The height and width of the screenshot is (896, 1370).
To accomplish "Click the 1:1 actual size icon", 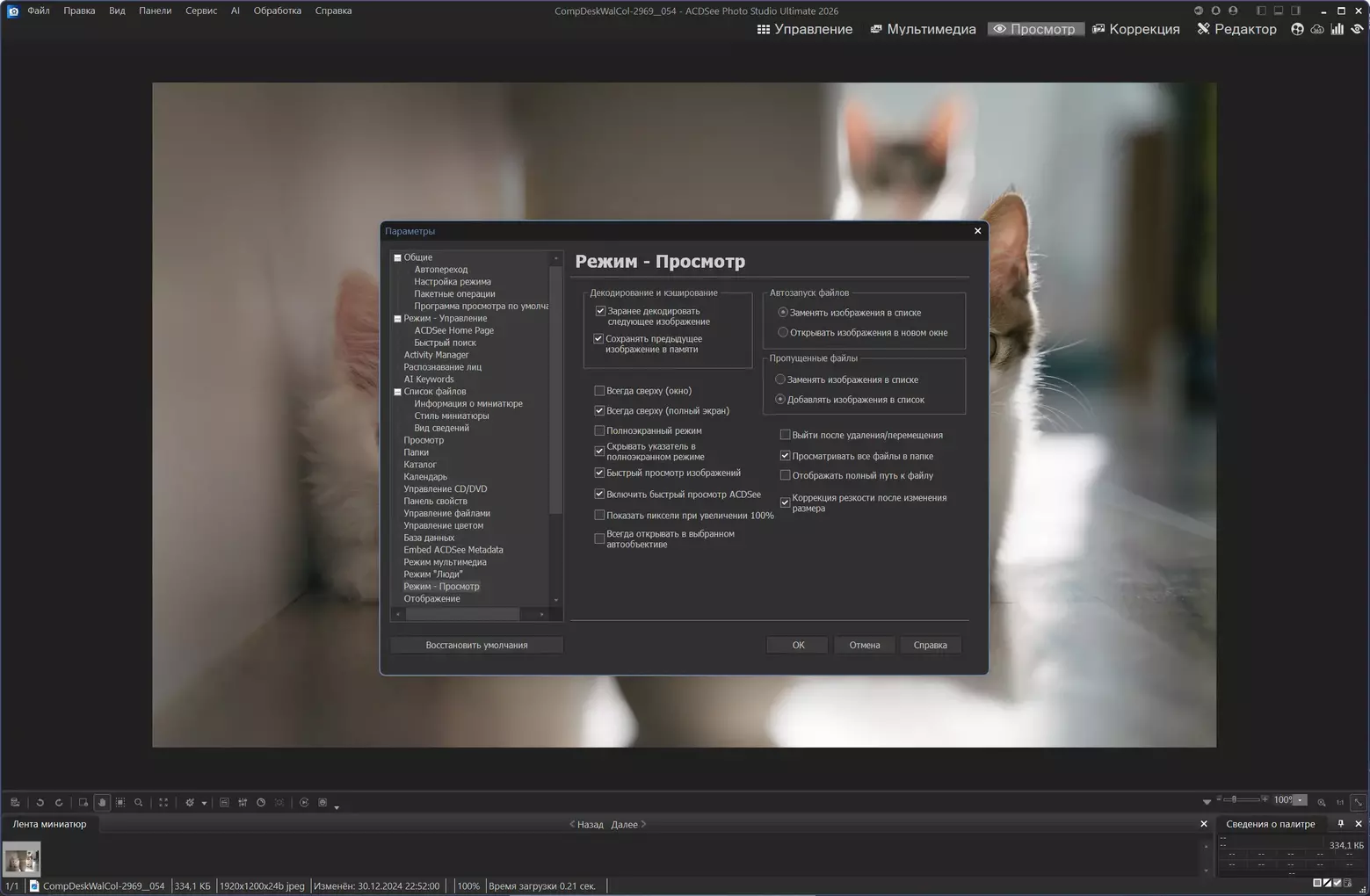I will (1339, 802).
